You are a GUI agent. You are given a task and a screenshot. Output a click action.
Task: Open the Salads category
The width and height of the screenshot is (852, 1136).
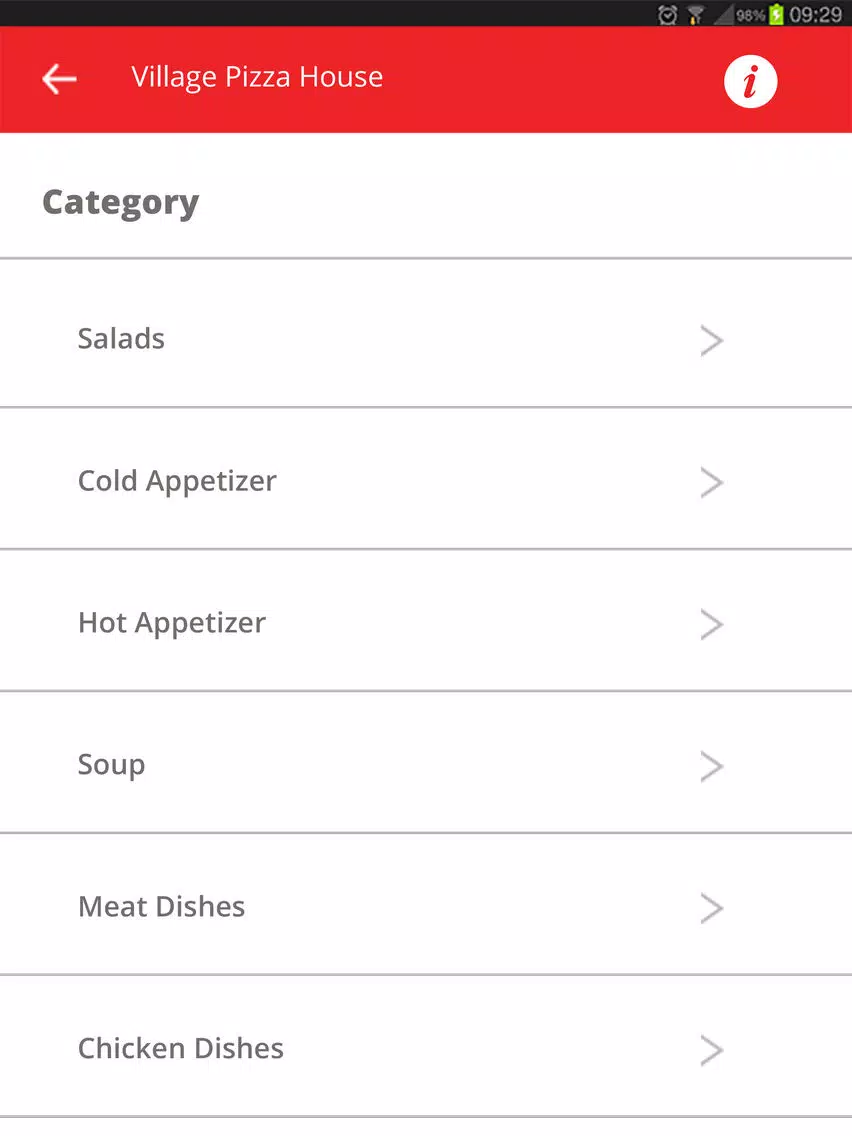coord(426,333)
